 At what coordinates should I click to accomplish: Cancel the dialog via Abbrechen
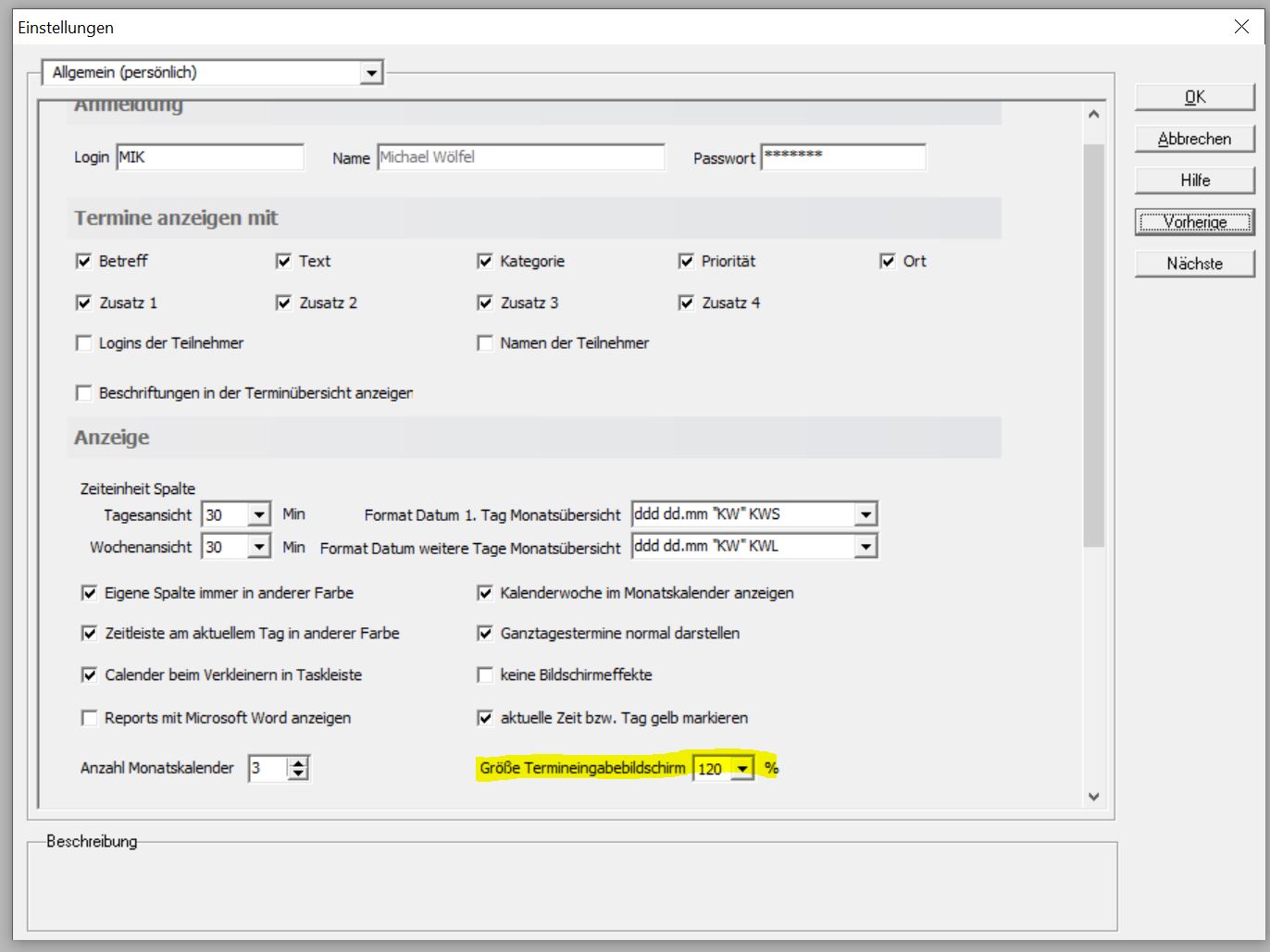[1194, 139]
